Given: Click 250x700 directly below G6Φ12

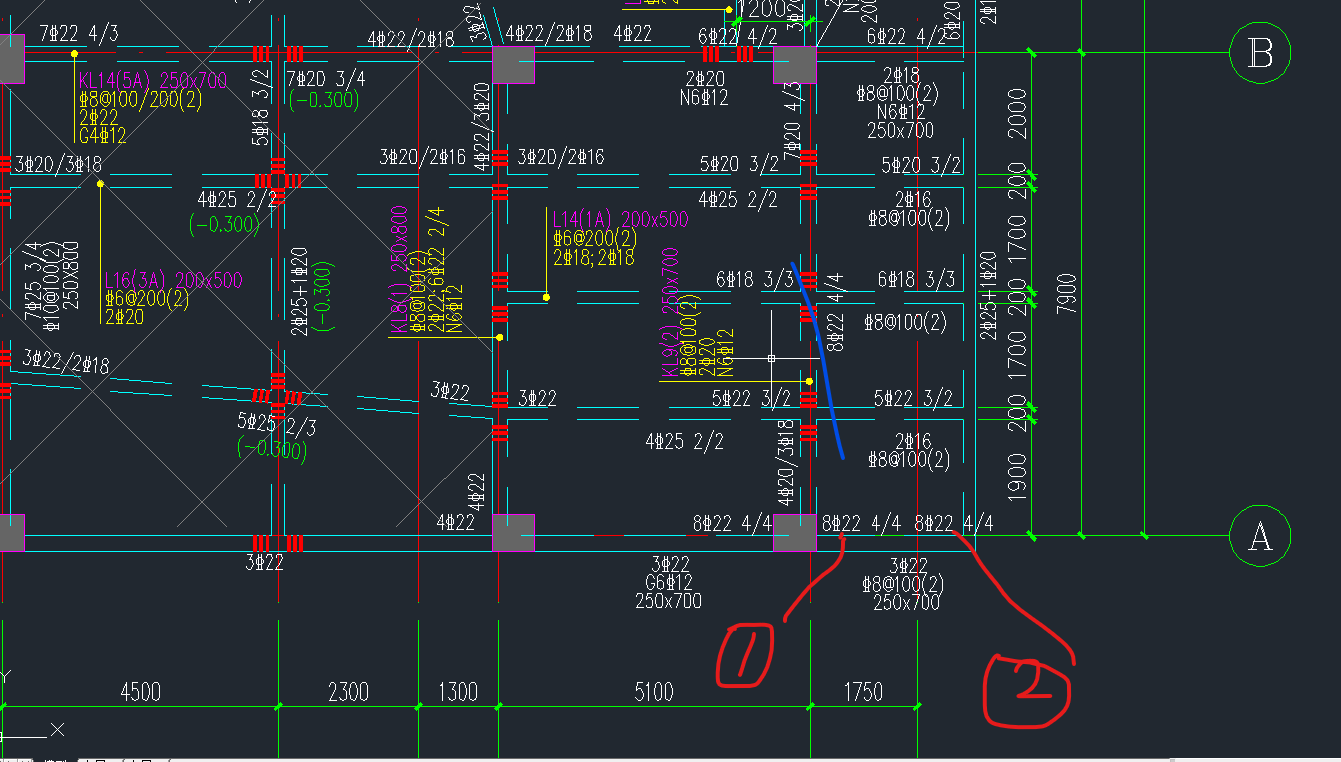Looking at the screenshot, I should coord(668,601).
